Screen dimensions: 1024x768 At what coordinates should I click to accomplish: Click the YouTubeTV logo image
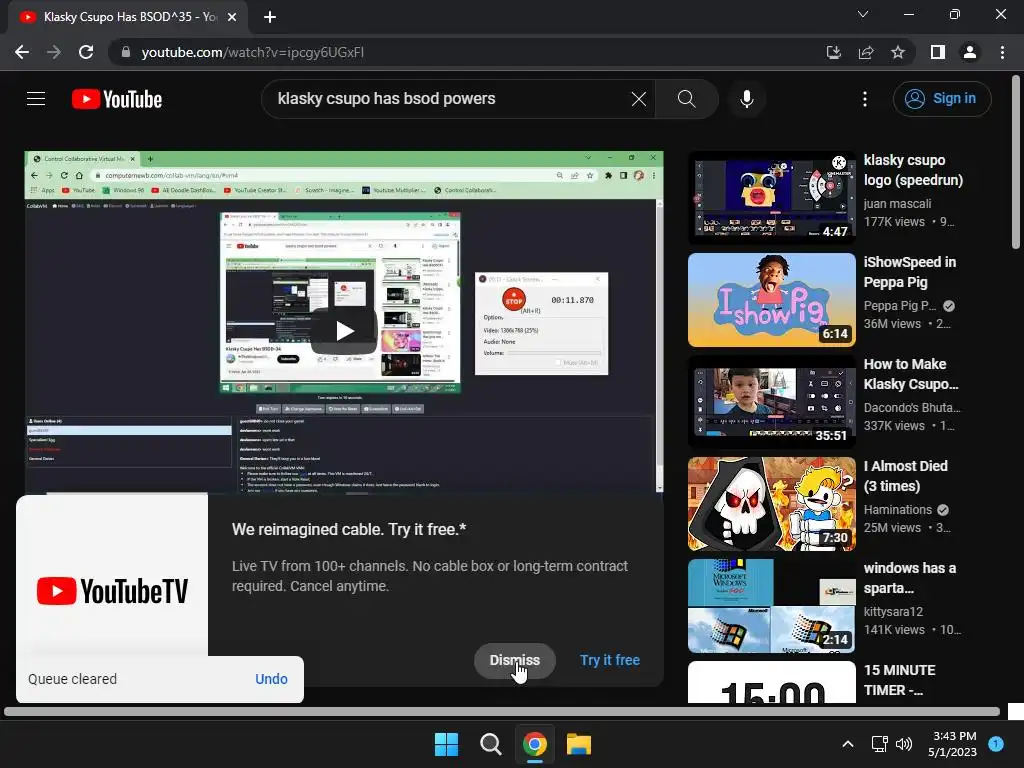pyautogui.click(x=112, y=591)
